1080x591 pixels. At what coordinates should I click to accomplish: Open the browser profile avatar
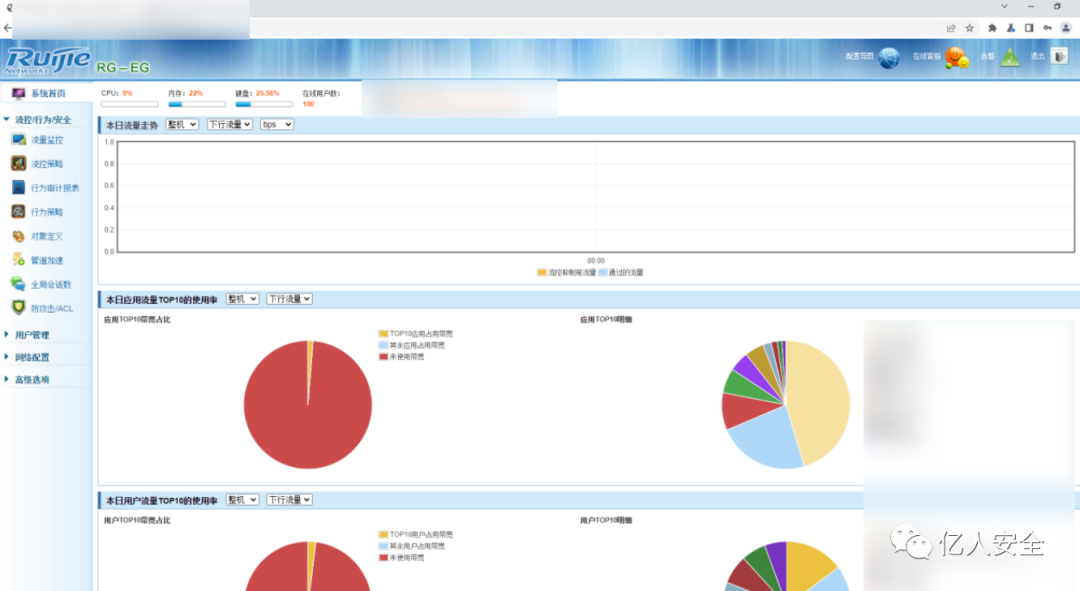tap(1066, 28)
